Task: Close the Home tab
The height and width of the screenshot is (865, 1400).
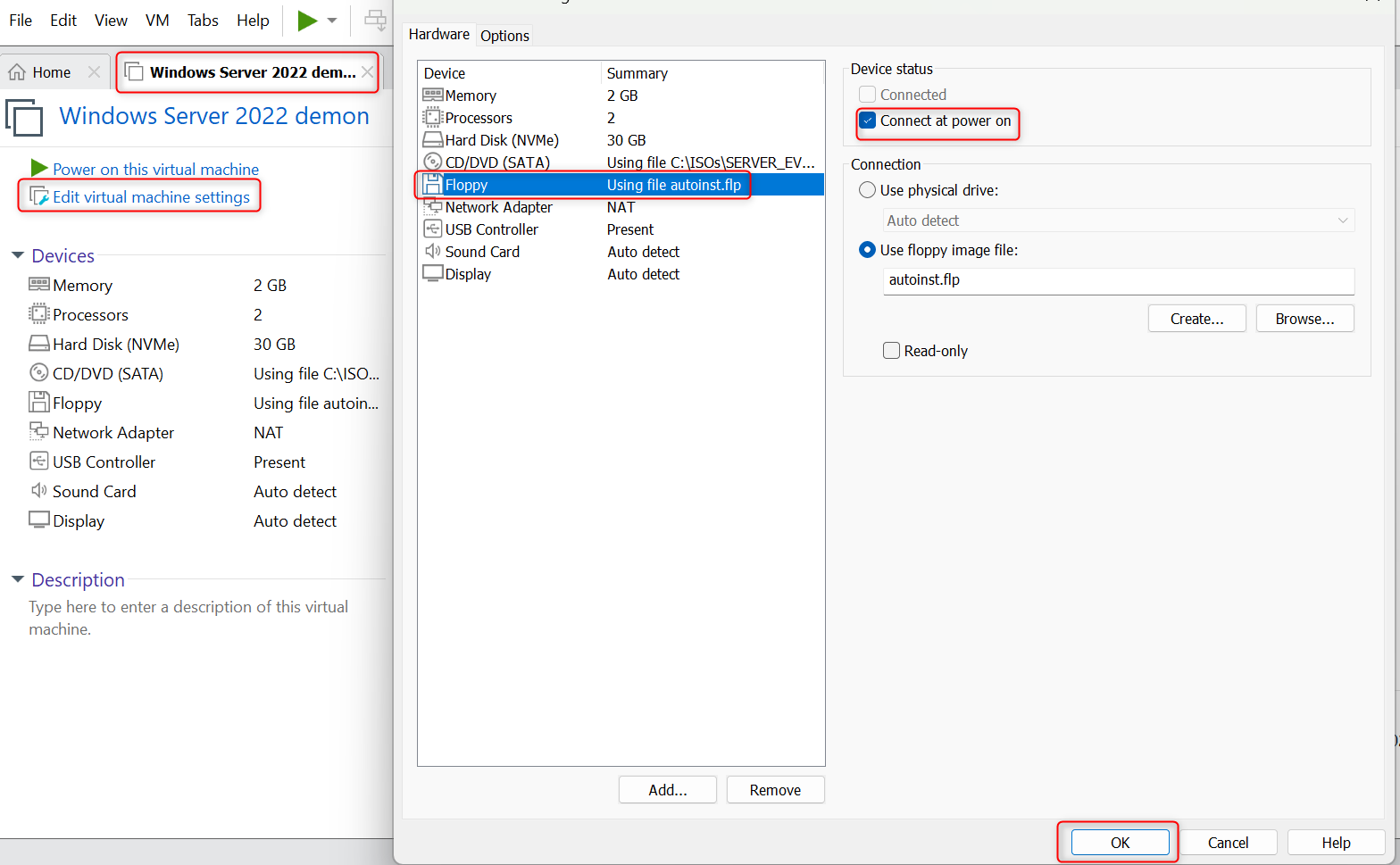Action: click(x=94, y=72)
